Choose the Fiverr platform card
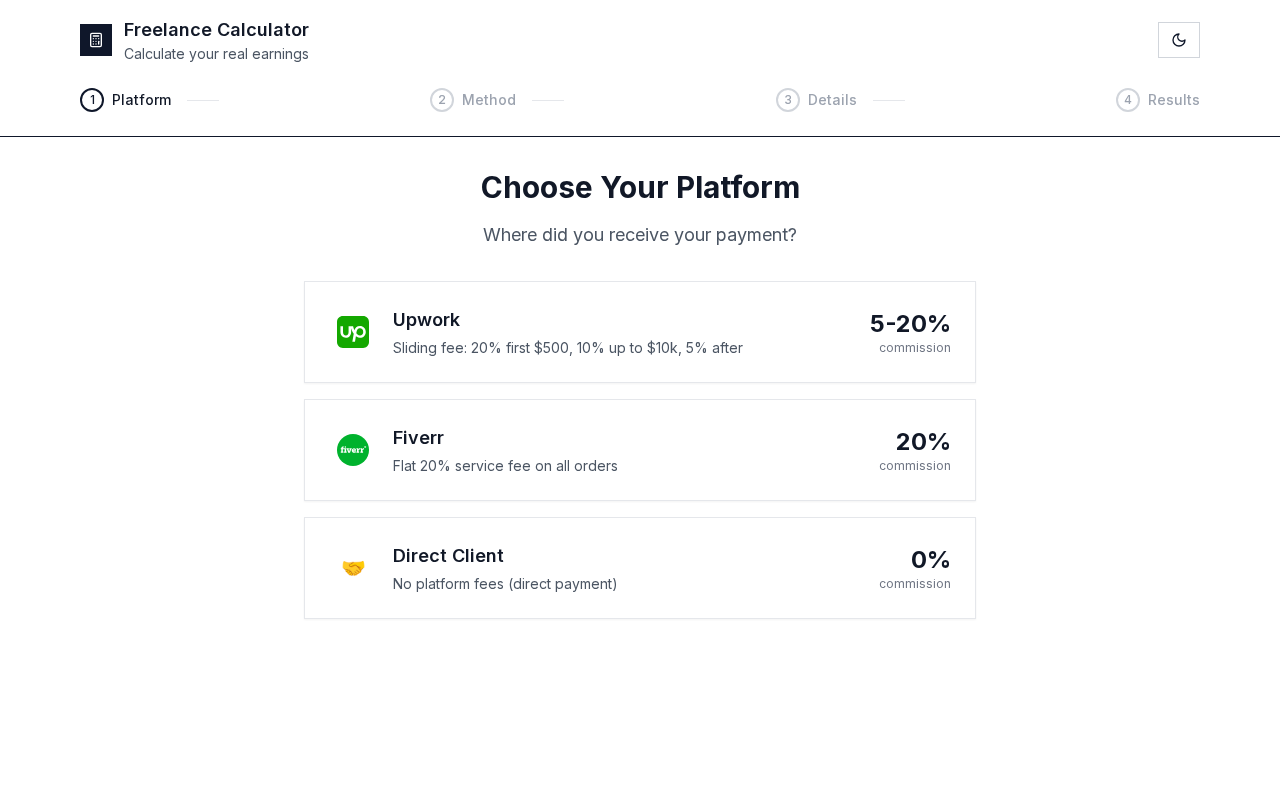This screenshot has height=800, width=1280. tap(640, 450)
